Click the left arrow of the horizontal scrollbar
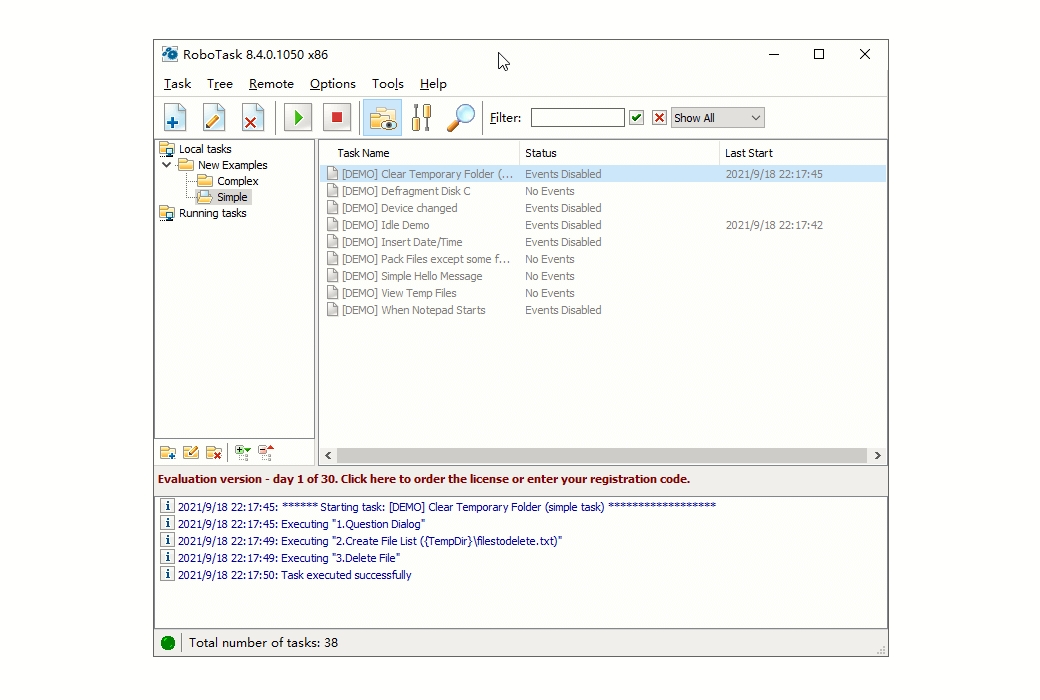This screenshot has height=700, width=1040. click(x=328, y=455)
